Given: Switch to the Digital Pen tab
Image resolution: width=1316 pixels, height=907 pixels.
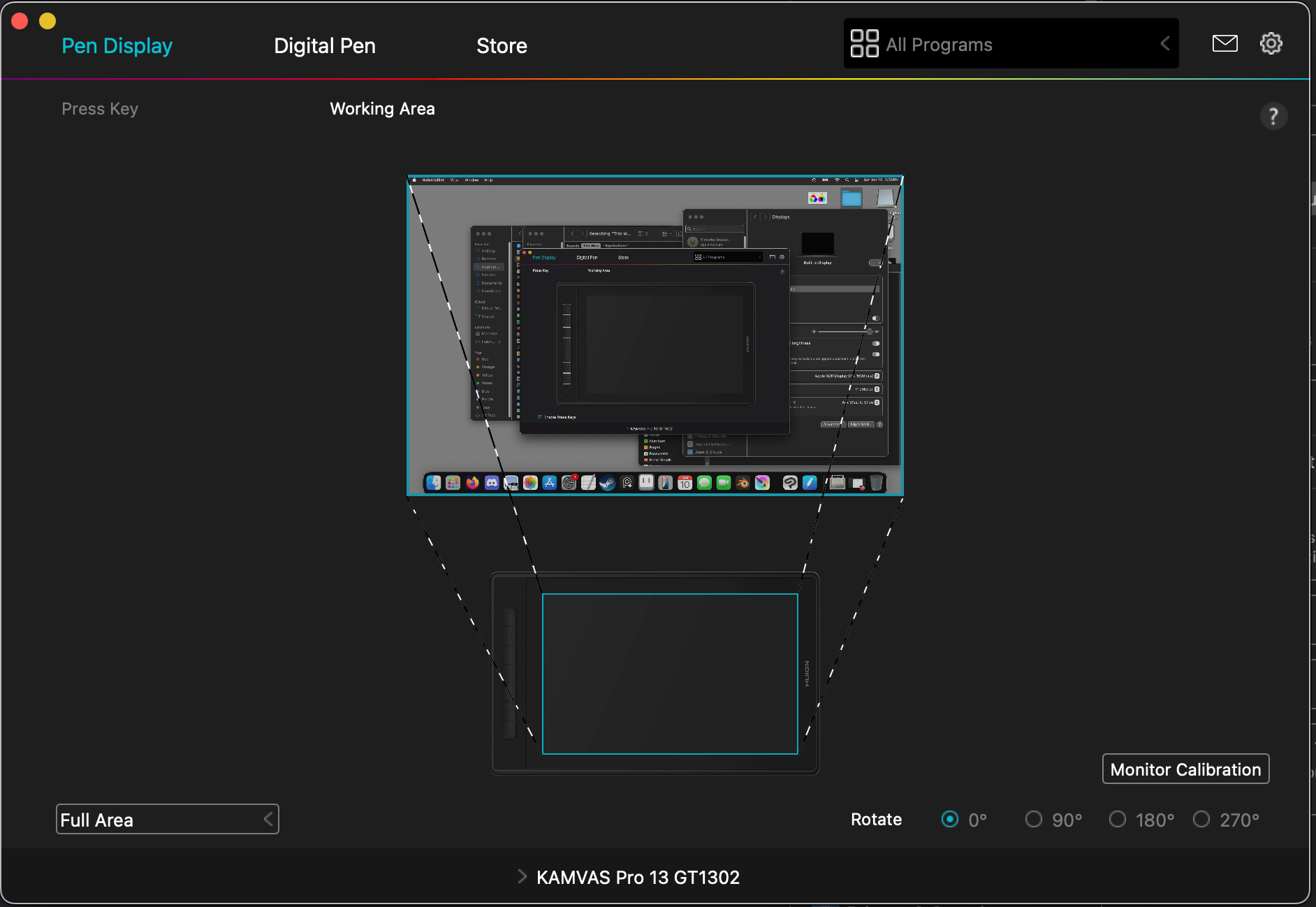Looking at the screenshot, I should pyautogui.click(x=325, y=46).
